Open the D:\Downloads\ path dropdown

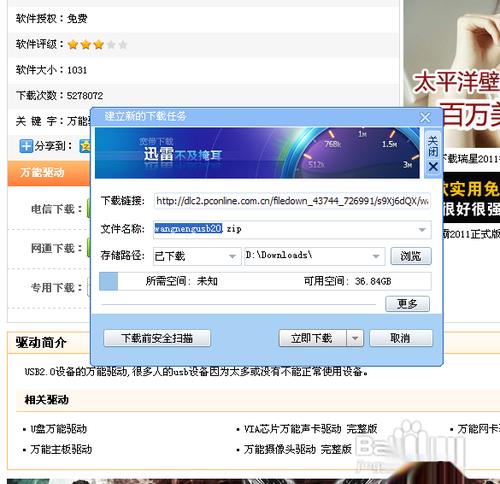pos(315,256)
